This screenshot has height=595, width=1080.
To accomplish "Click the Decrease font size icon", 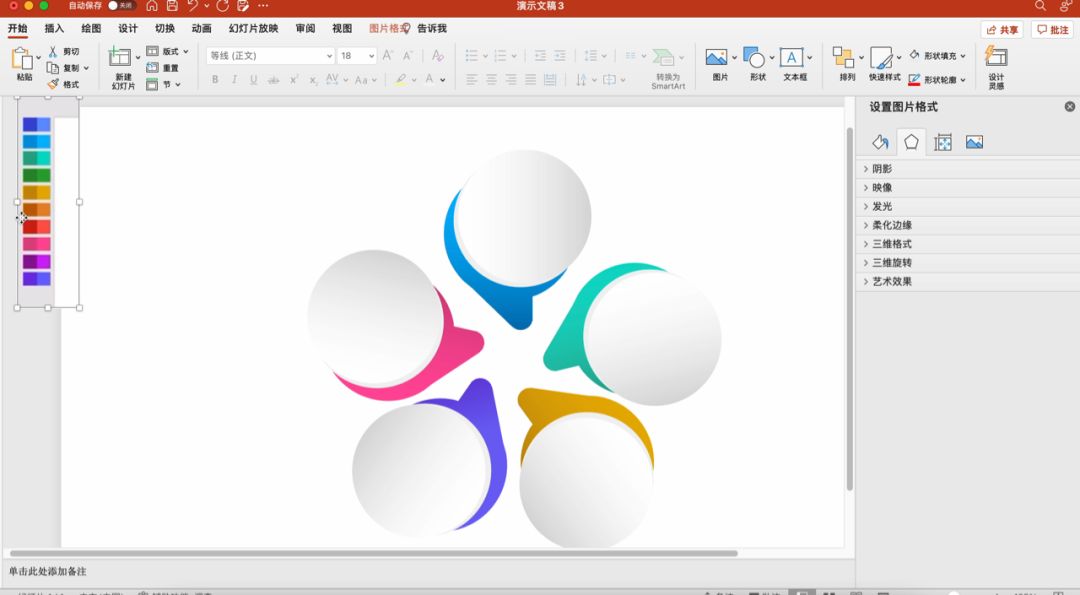I will click(408, 55).
